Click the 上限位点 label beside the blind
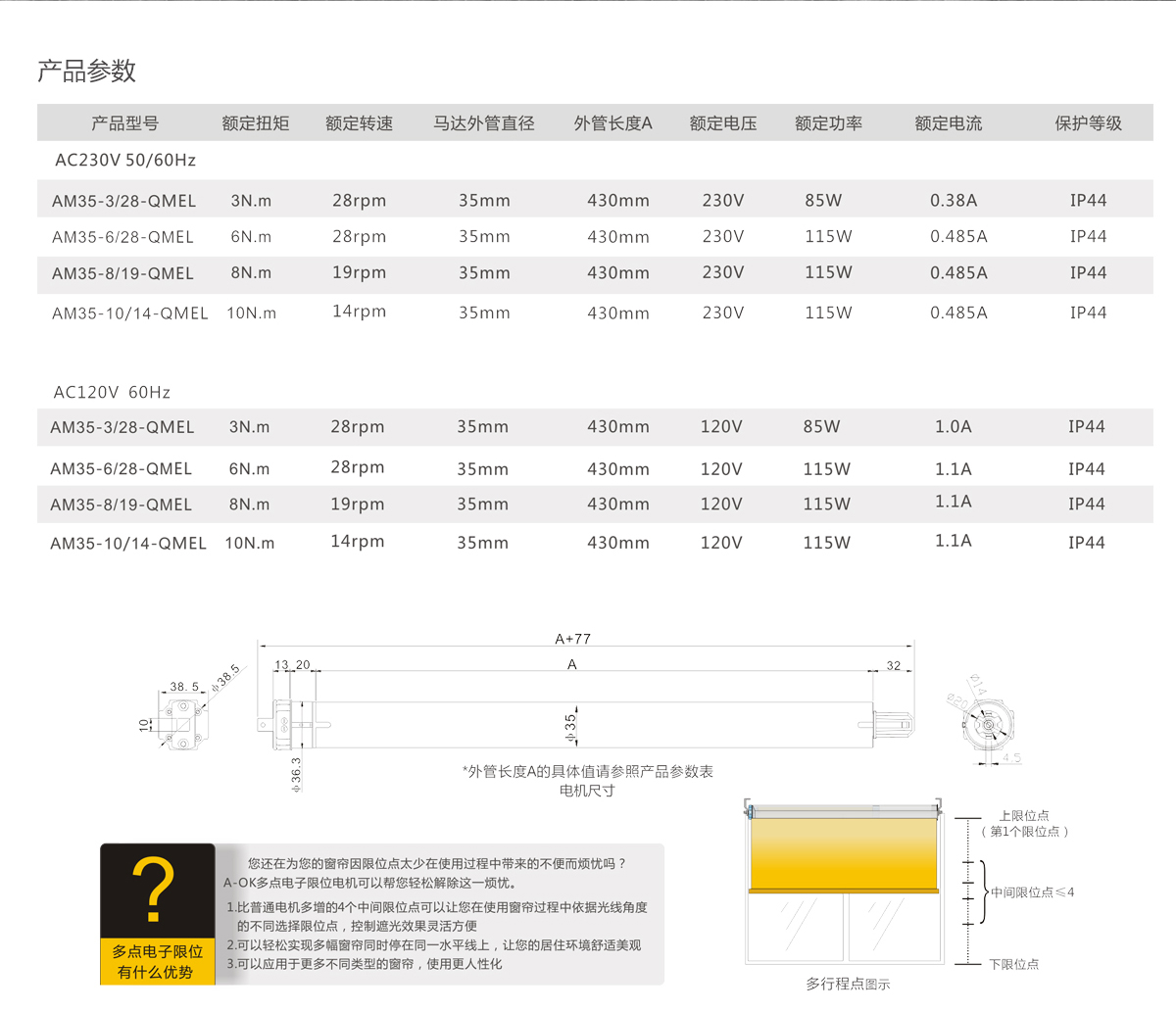This screenshot has height=1011, width=1176. (x=1023, y=815)
